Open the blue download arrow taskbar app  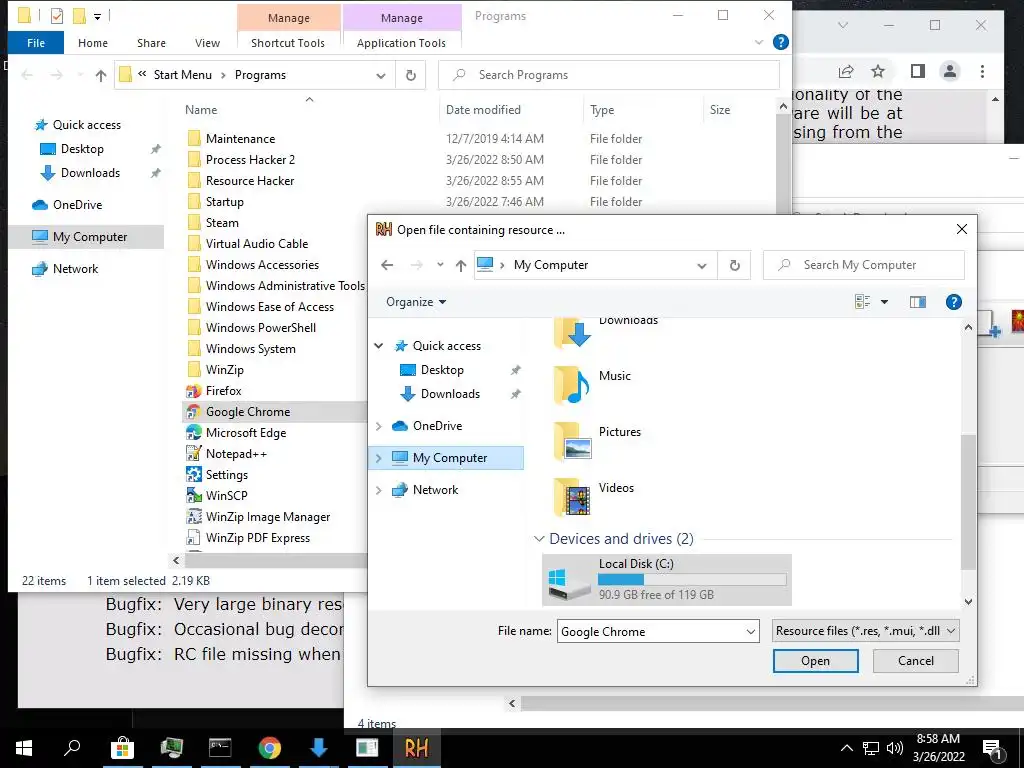pos(318,748)
